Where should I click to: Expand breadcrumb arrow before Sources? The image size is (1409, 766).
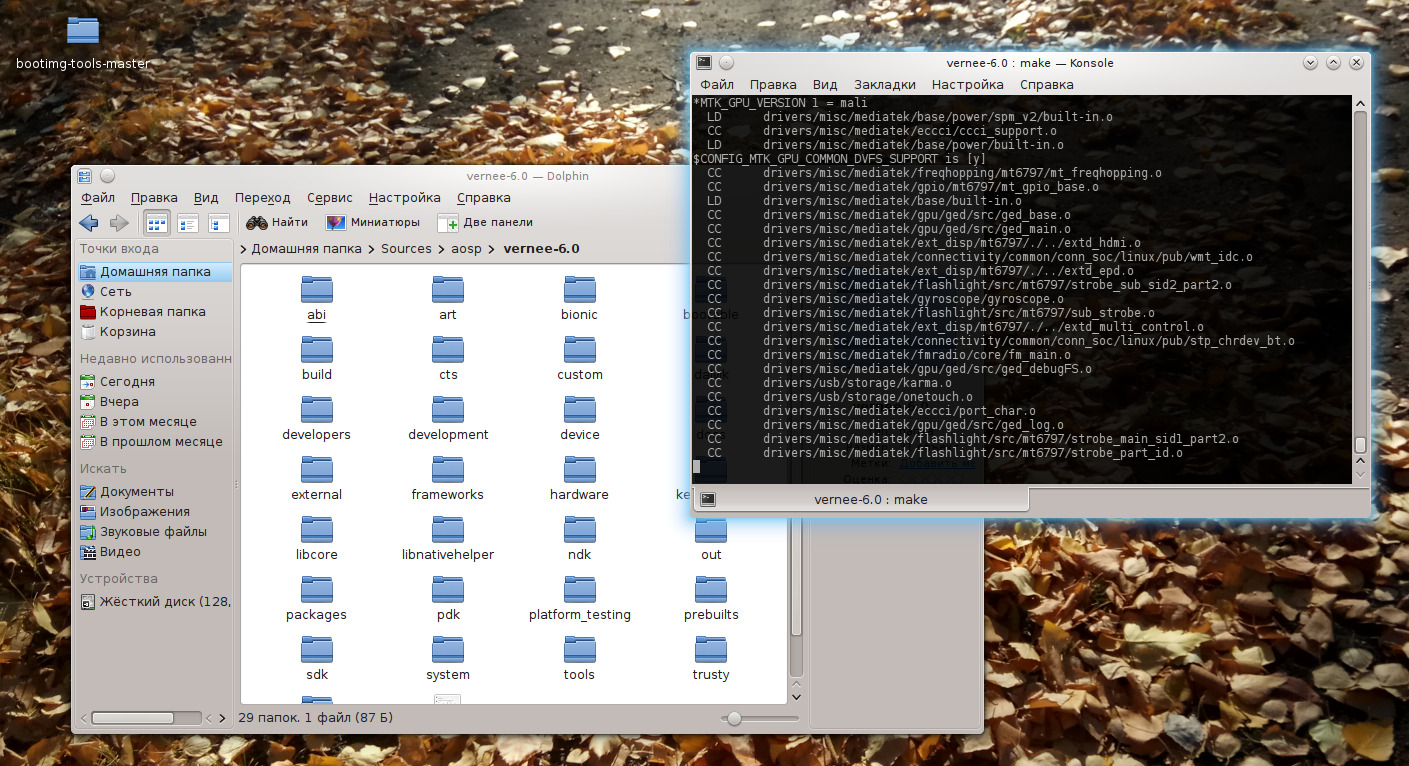pyautogui.click(x=372, y=249)
